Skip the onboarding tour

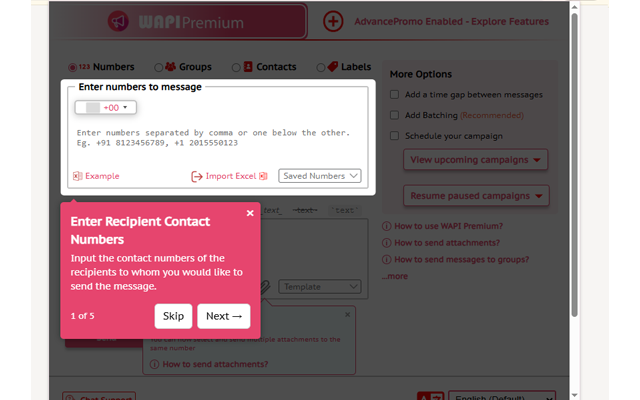click(x=173, y=316)
